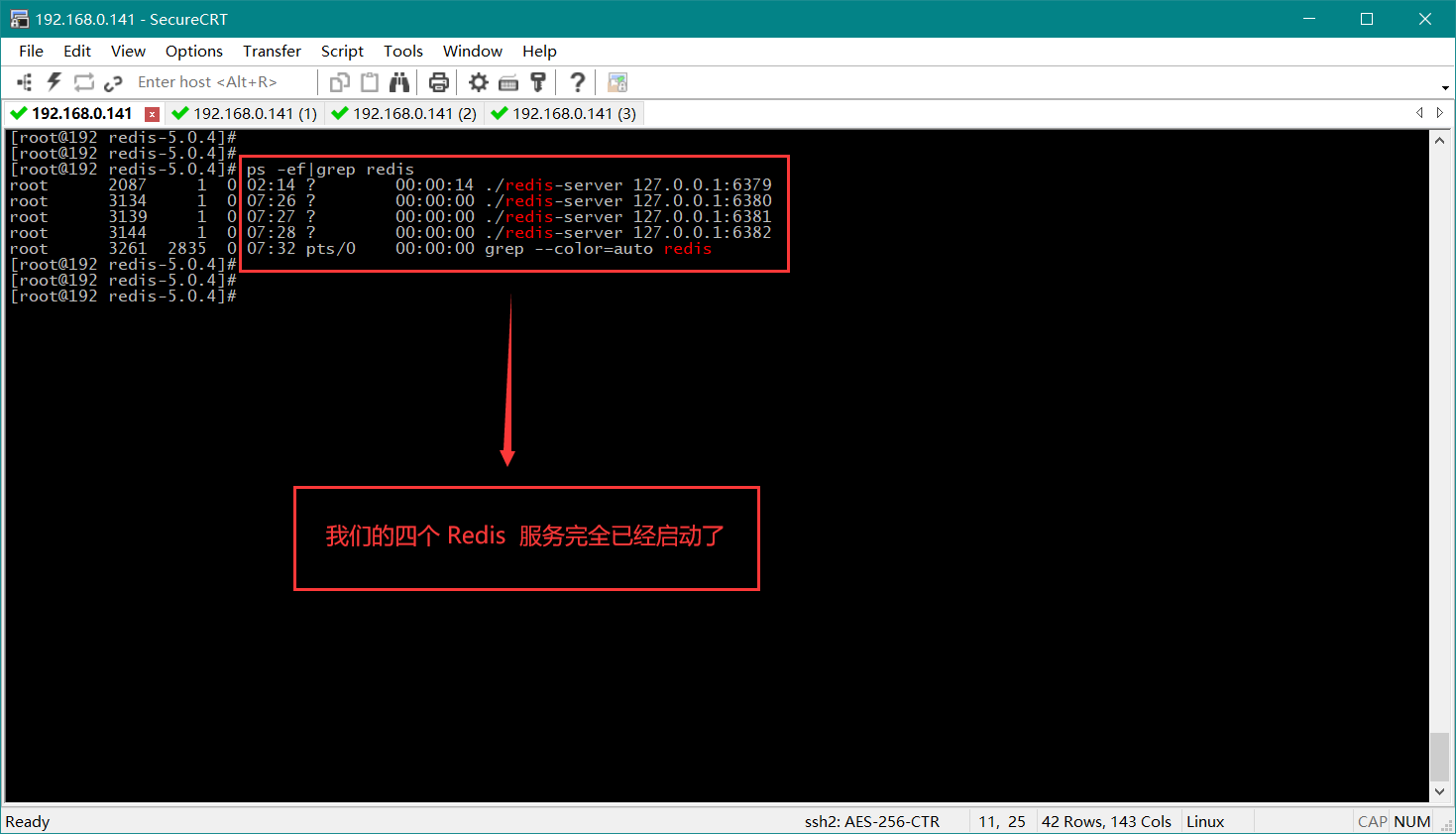Open the keymap editor keyboard icon
The height and width of the screenshot is (834, 1456).
pos(508,82)
